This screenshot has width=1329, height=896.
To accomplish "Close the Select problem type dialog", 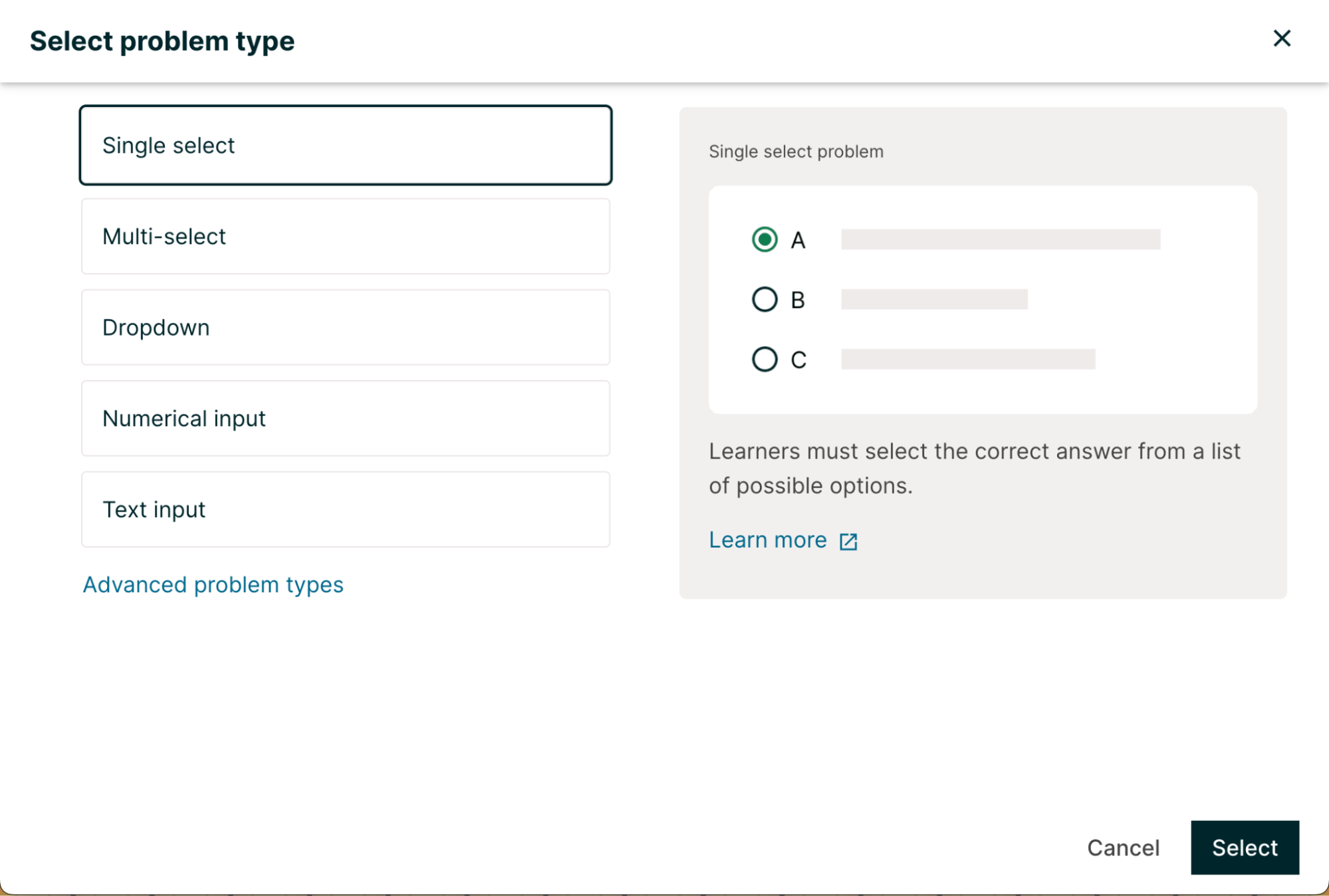I will [x=1281, y=39].
